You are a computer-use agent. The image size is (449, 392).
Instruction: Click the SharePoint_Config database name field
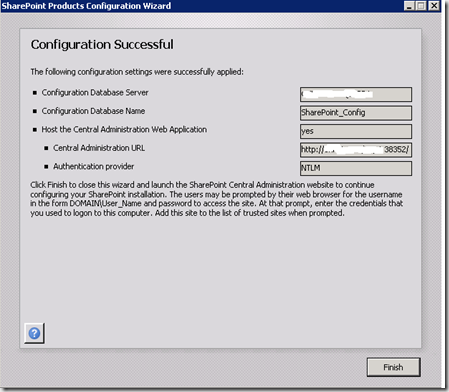pyautogui.click(x=356, y=113)
